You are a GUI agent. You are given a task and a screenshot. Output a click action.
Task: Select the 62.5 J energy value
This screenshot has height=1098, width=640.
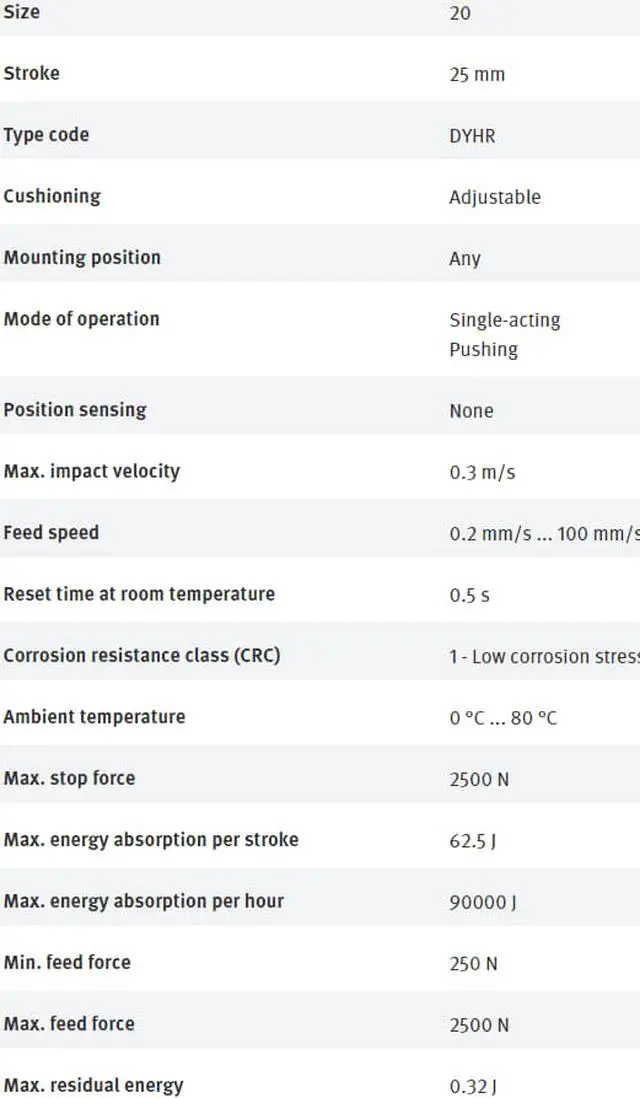pyautogui.click(x=473, y=841)
